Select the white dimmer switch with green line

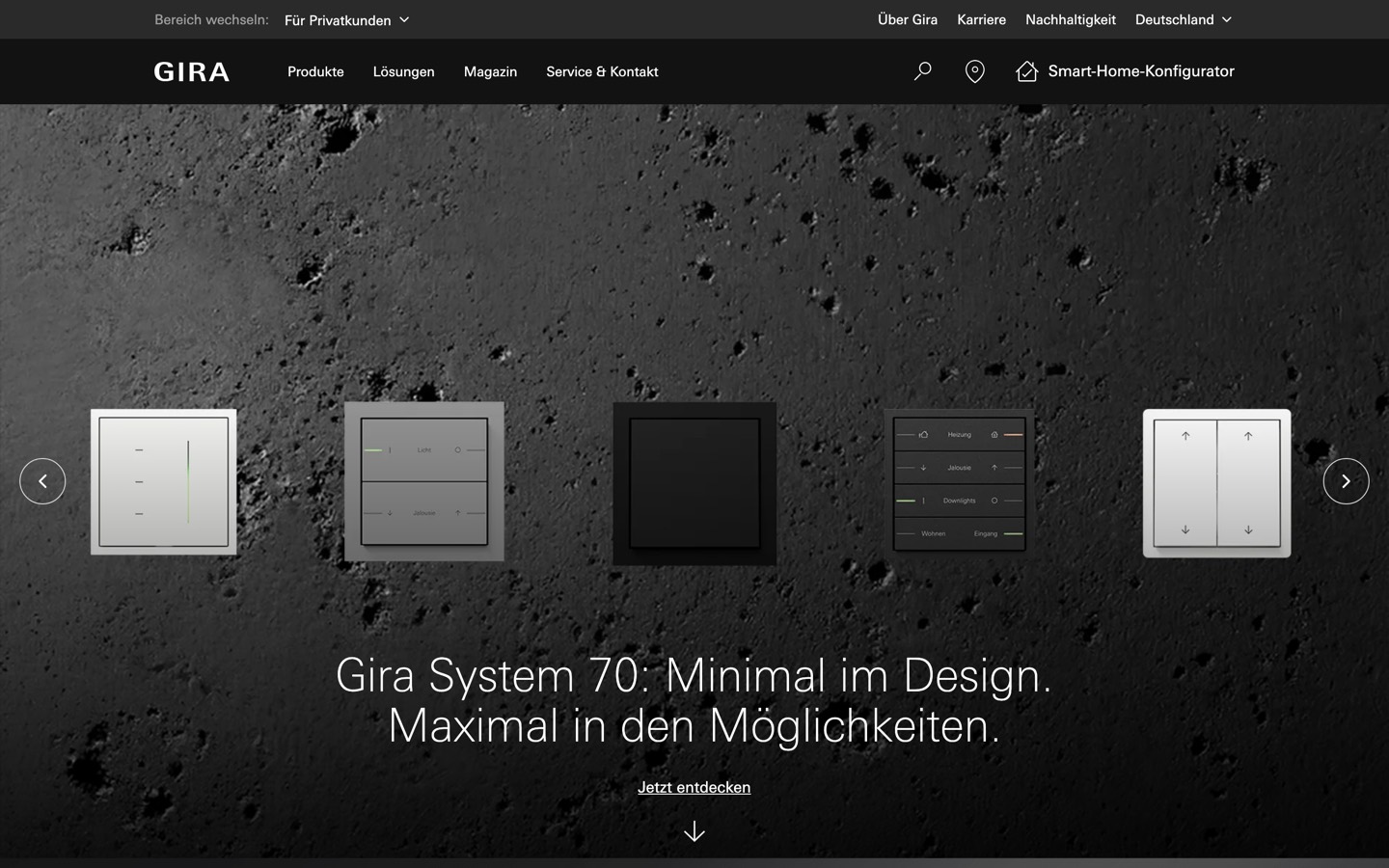tap(164, 482)
